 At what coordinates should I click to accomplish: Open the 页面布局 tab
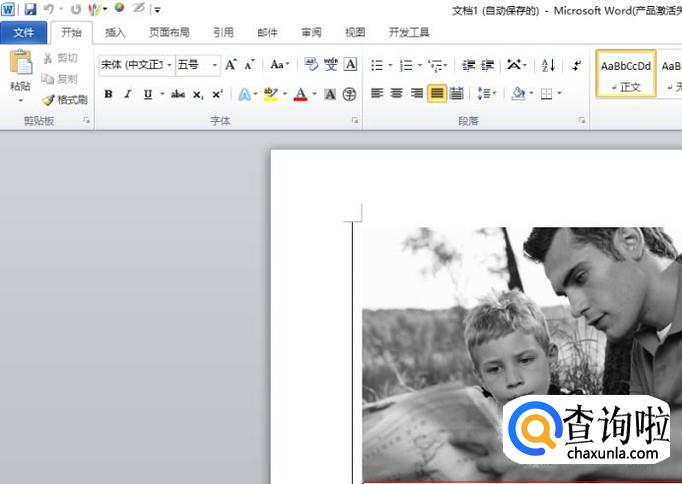click(169, 32)
